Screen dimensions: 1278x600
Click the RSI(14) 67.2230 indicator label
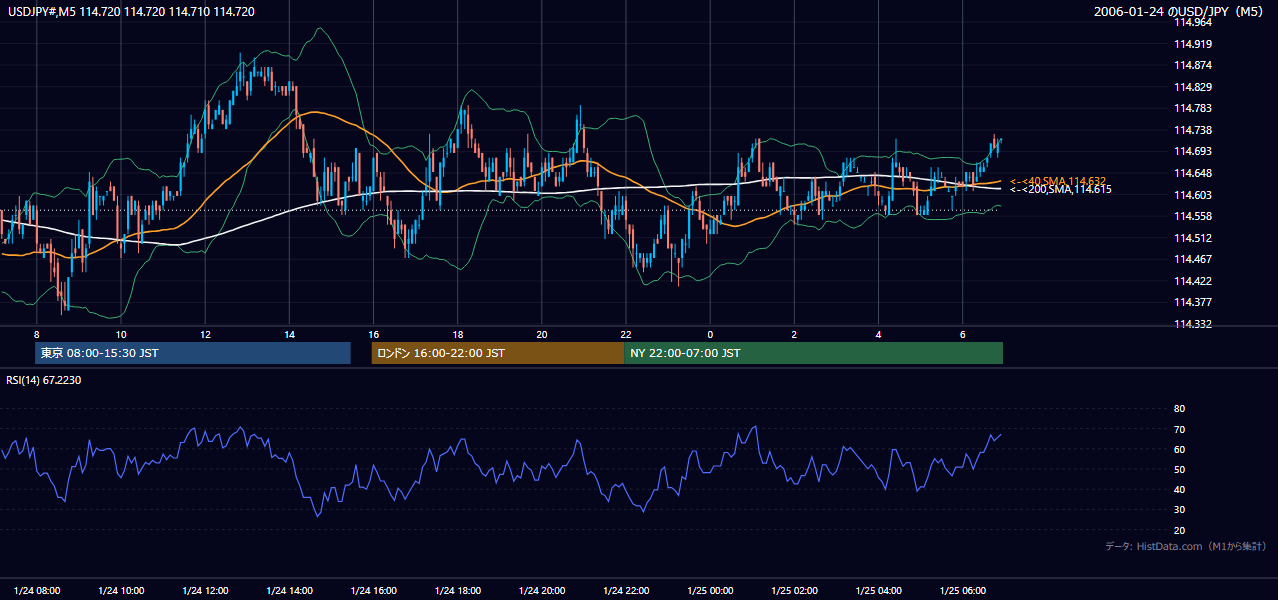(44, 380)
